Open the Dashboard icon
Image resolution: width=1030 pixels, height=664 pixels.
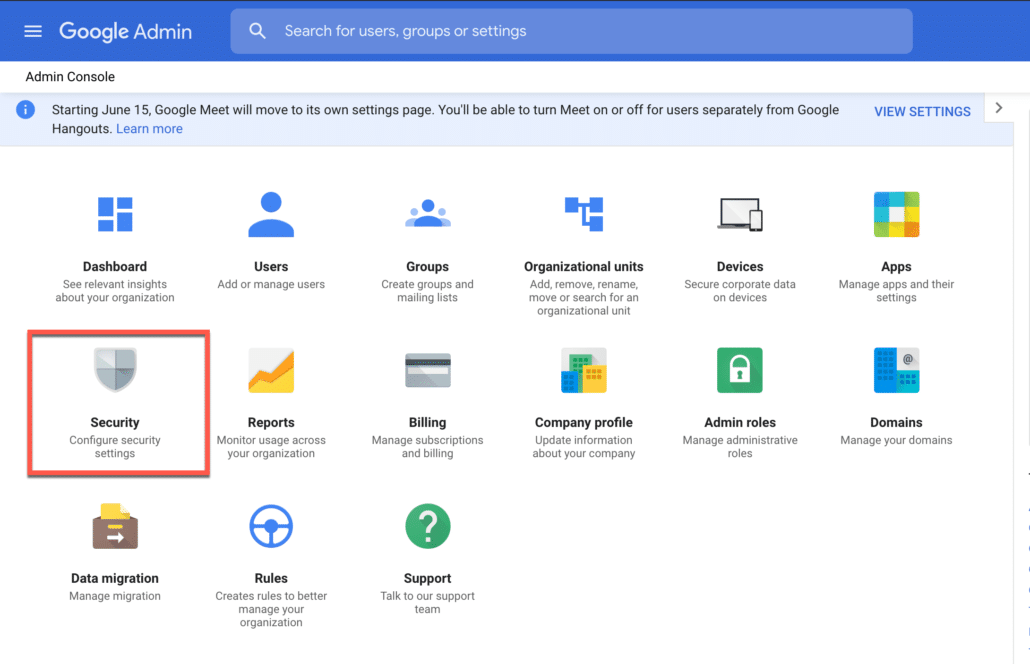pyautogui.click(x=115, y=214)
